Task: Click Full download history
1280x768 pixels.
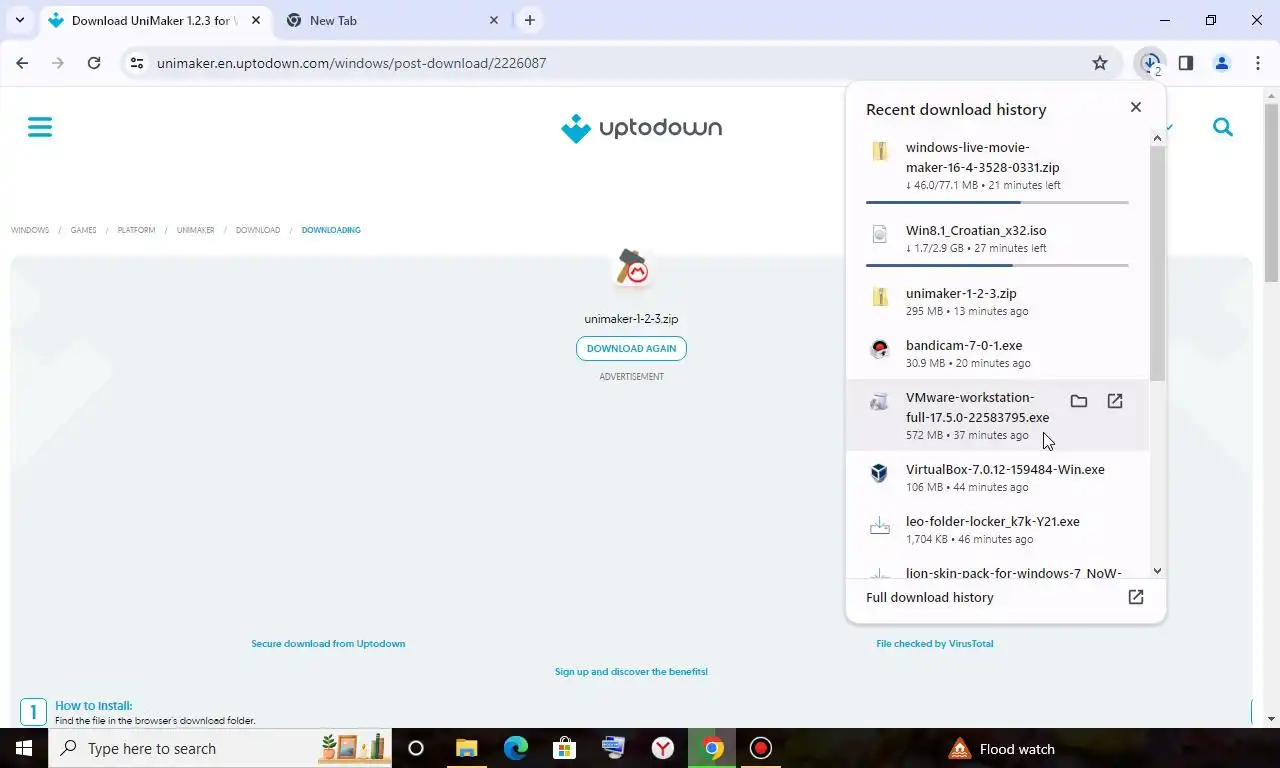Action: pos(930,597)
